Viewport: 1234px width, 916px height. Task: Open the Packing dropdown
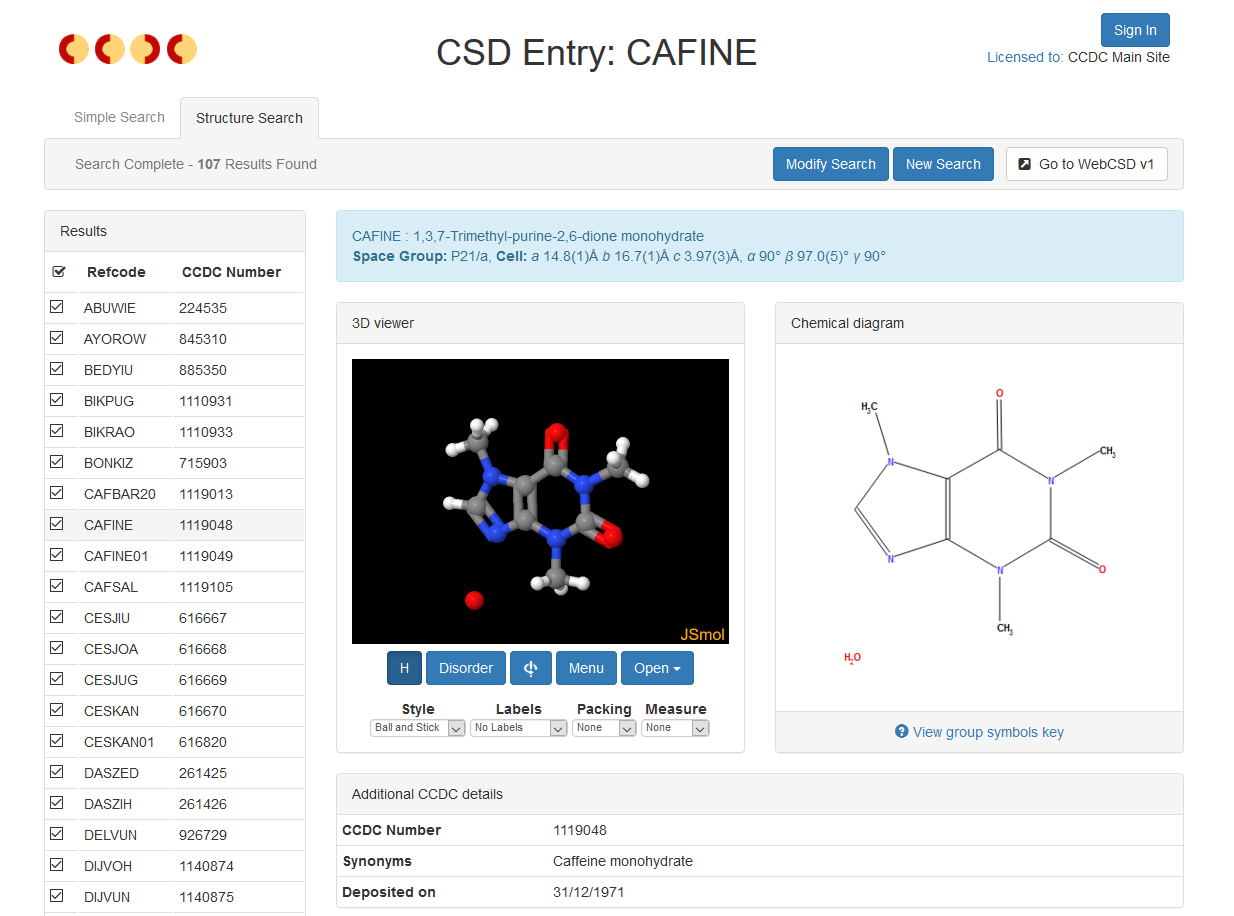(603, 728)
